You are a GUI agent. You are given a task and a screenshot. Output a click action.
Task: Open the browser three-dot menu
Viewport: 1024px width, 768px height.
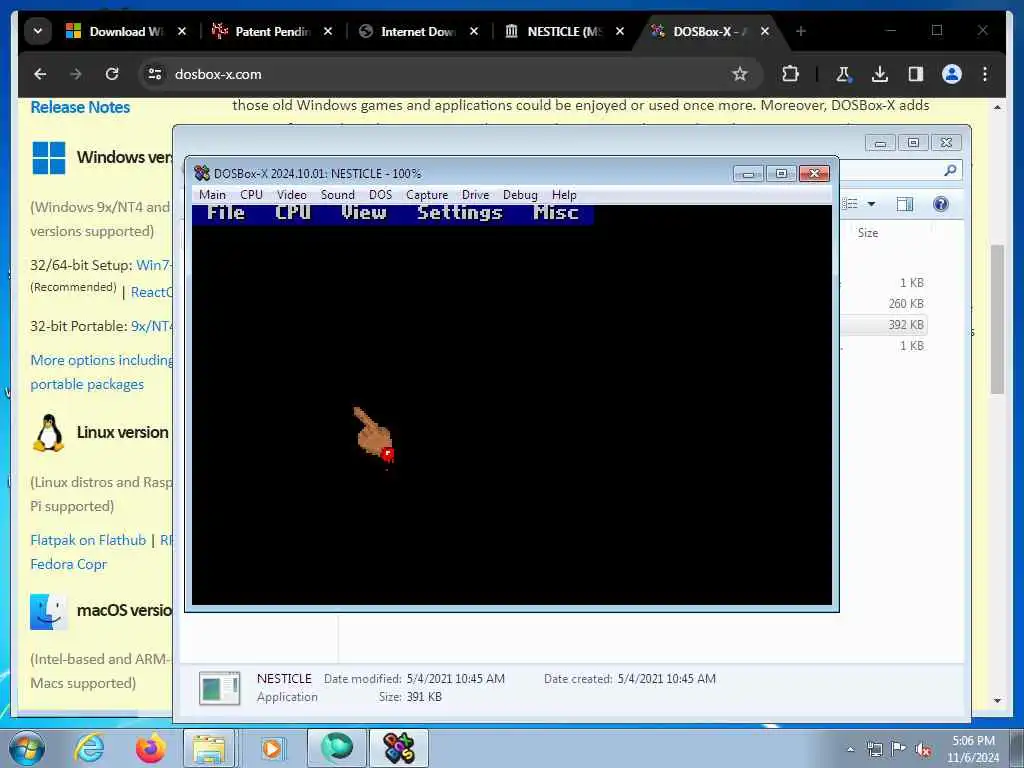pos(985,74)
